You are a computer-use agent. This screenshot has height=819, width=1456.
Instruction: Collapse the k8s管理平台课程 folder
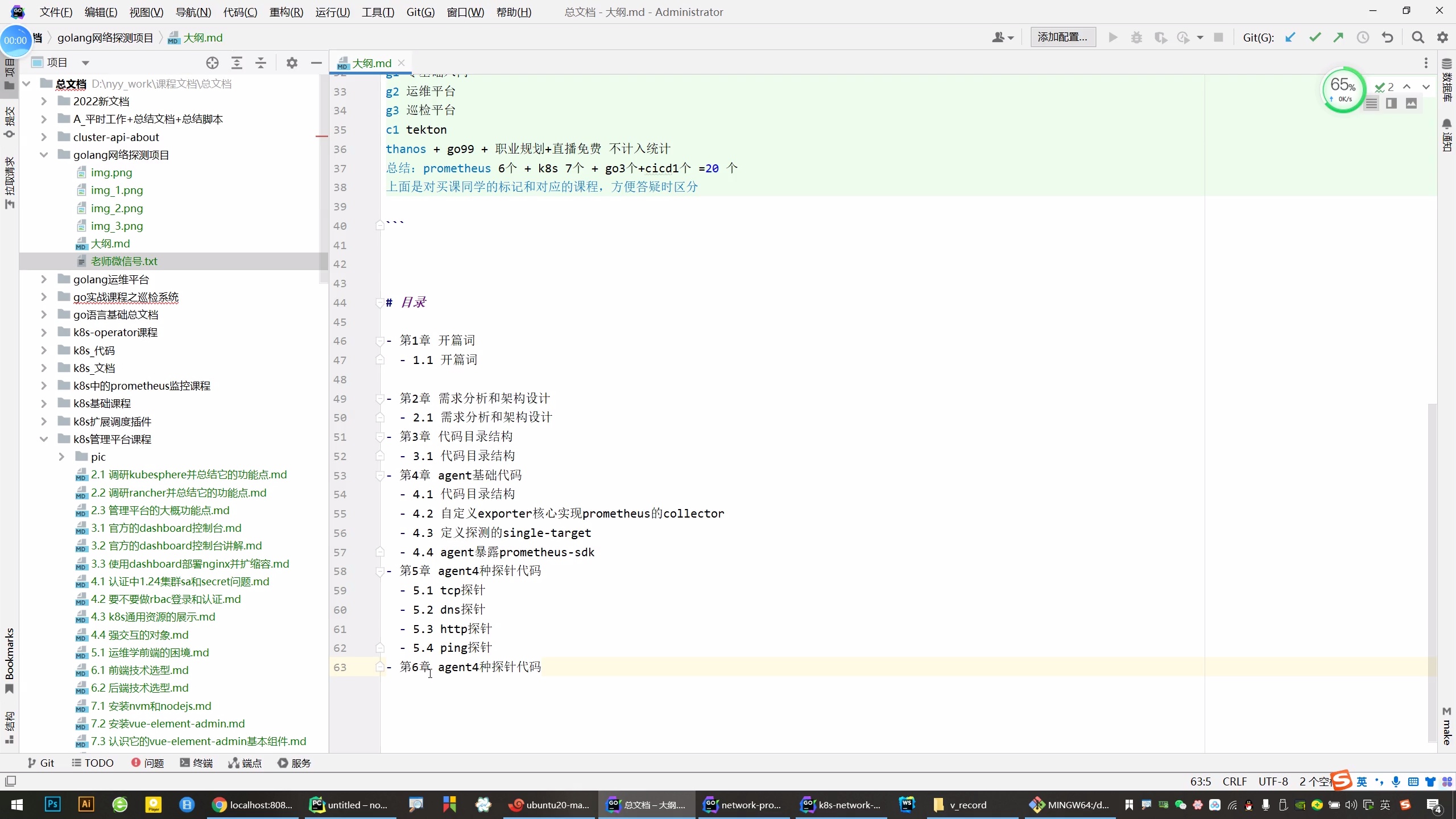coord(44,439)
